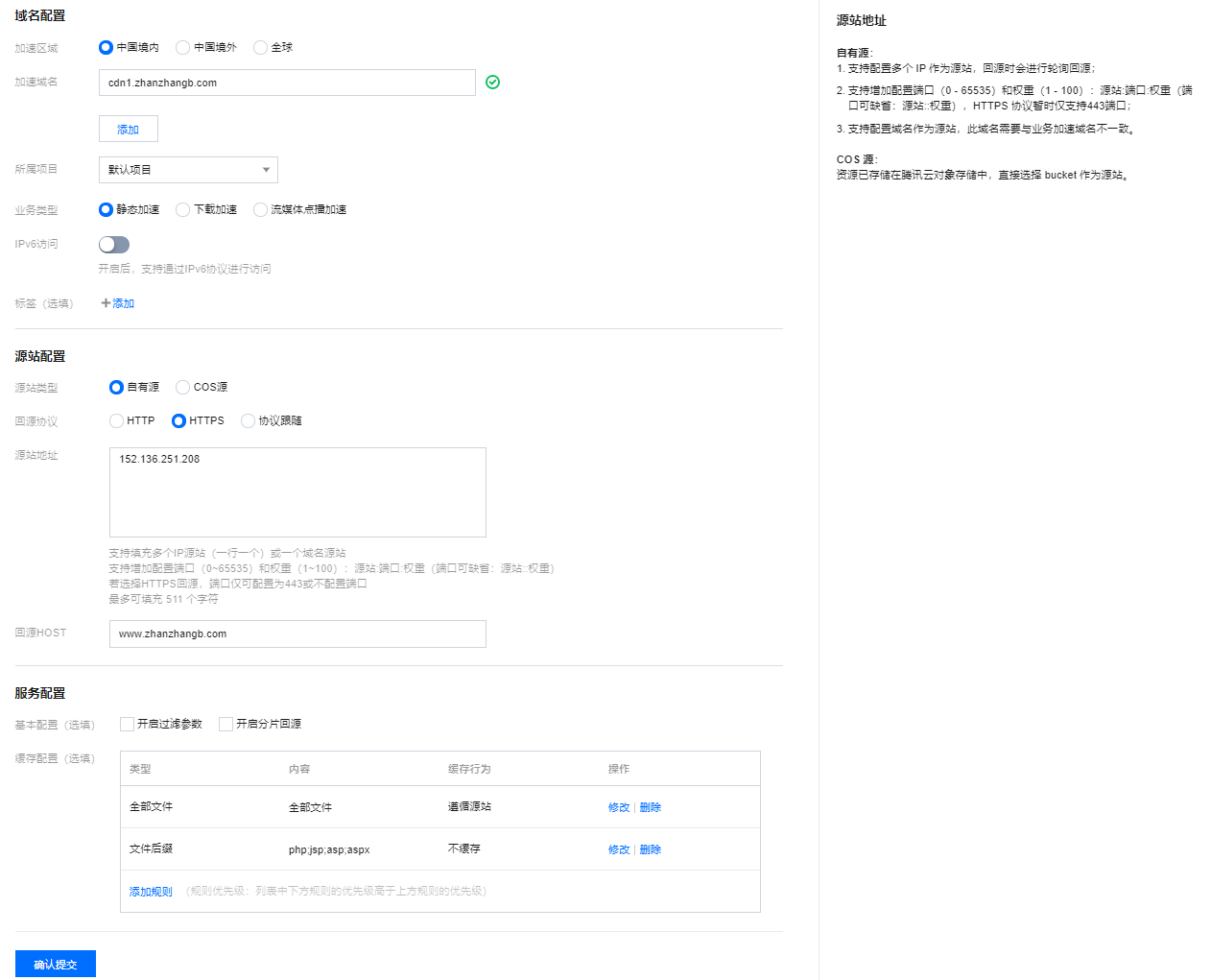Click the green domain validation checkmark icon
This screenshot has height=980, width=1211.
click(x=492, y=83)
